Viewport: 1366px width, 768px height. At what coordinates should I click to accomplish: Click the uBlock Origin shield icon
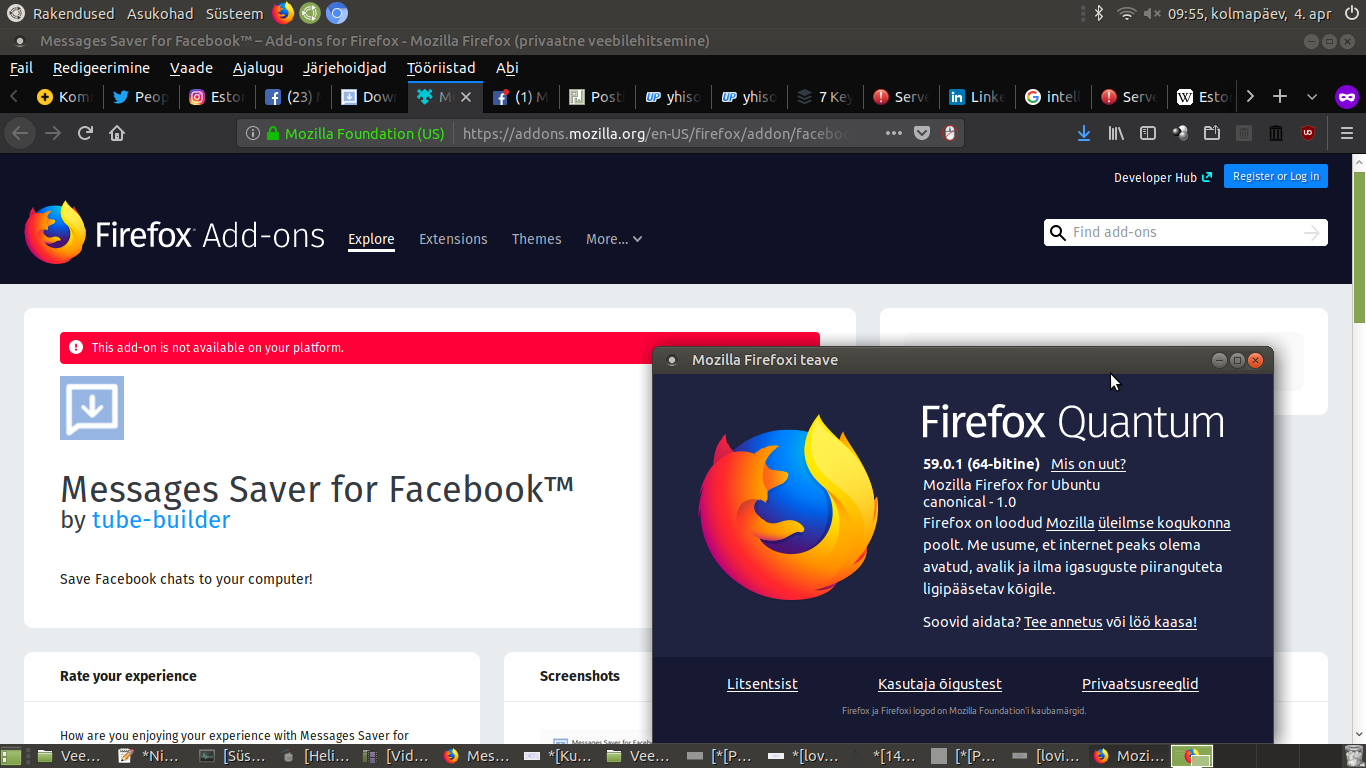click(1308, 133)
